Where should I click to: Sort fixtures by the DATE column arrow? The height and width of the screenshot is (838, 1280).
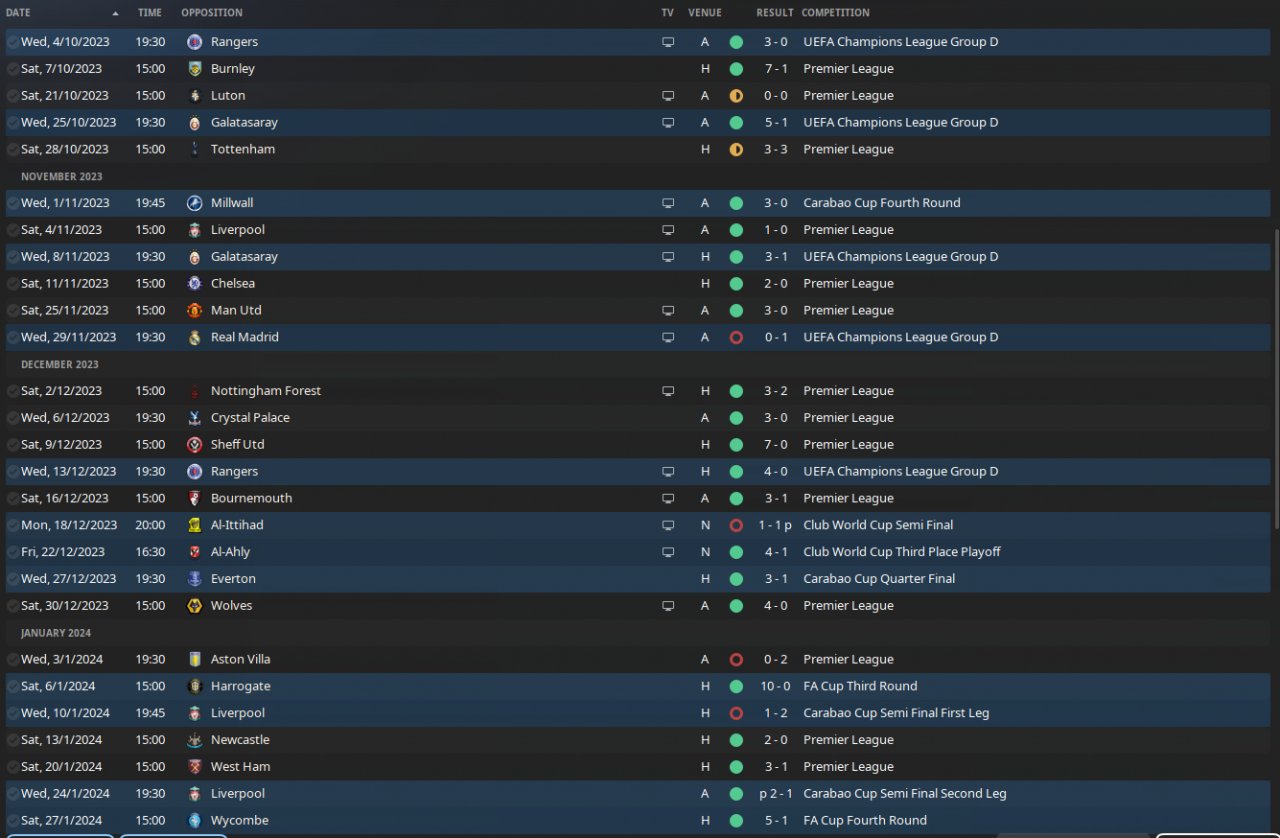pos(115,13)
